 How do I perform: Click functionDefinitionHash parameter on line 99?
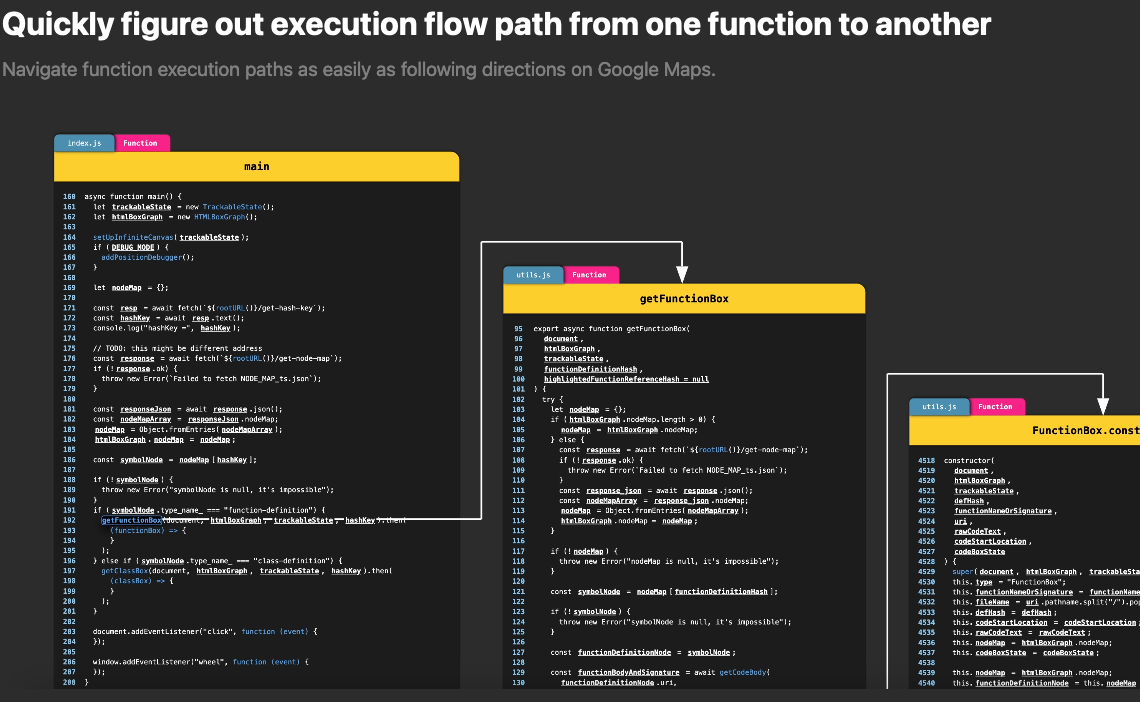[x=590, y=369]
